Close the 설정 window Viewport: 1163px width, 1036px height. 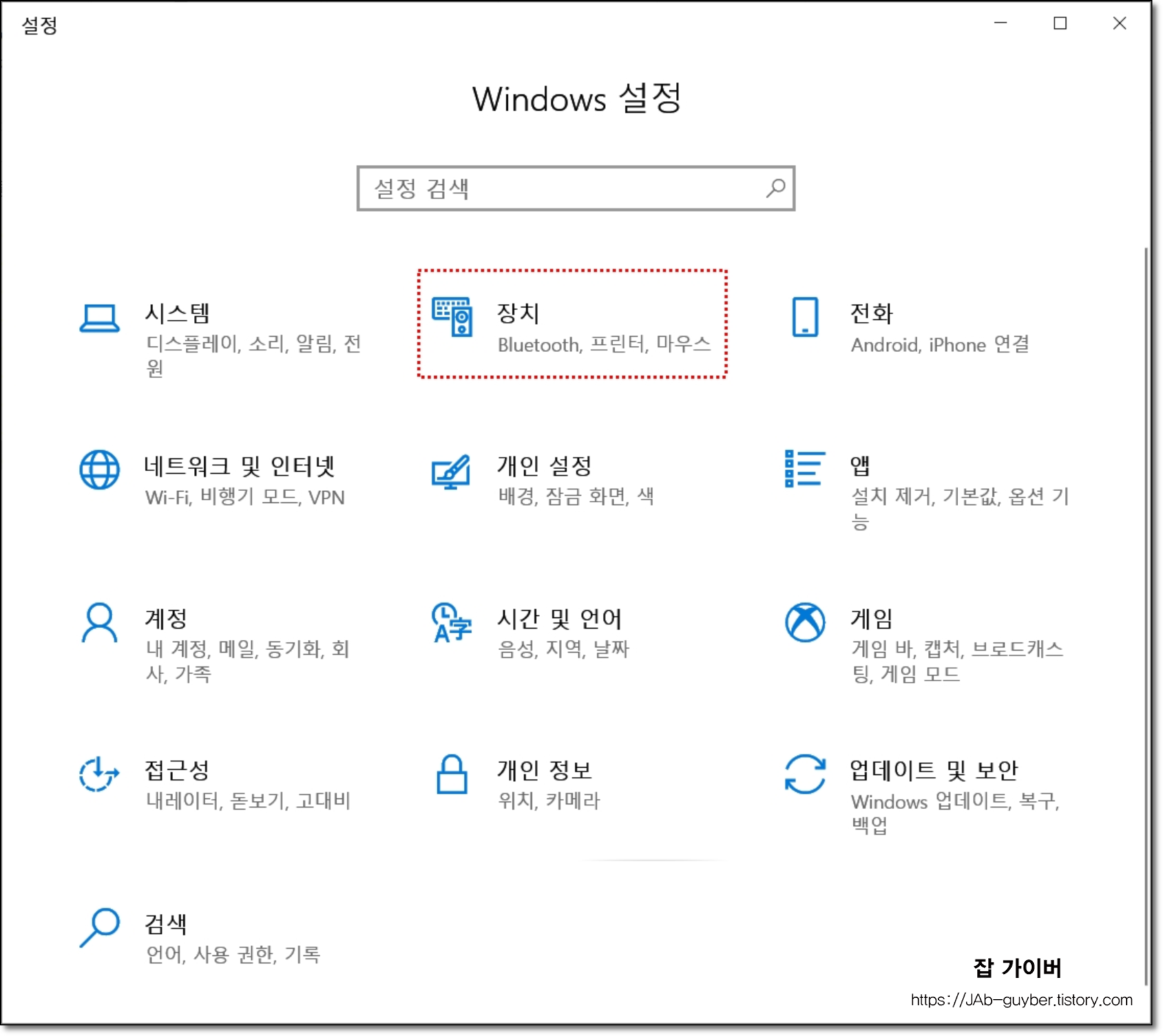point(1120,23)
